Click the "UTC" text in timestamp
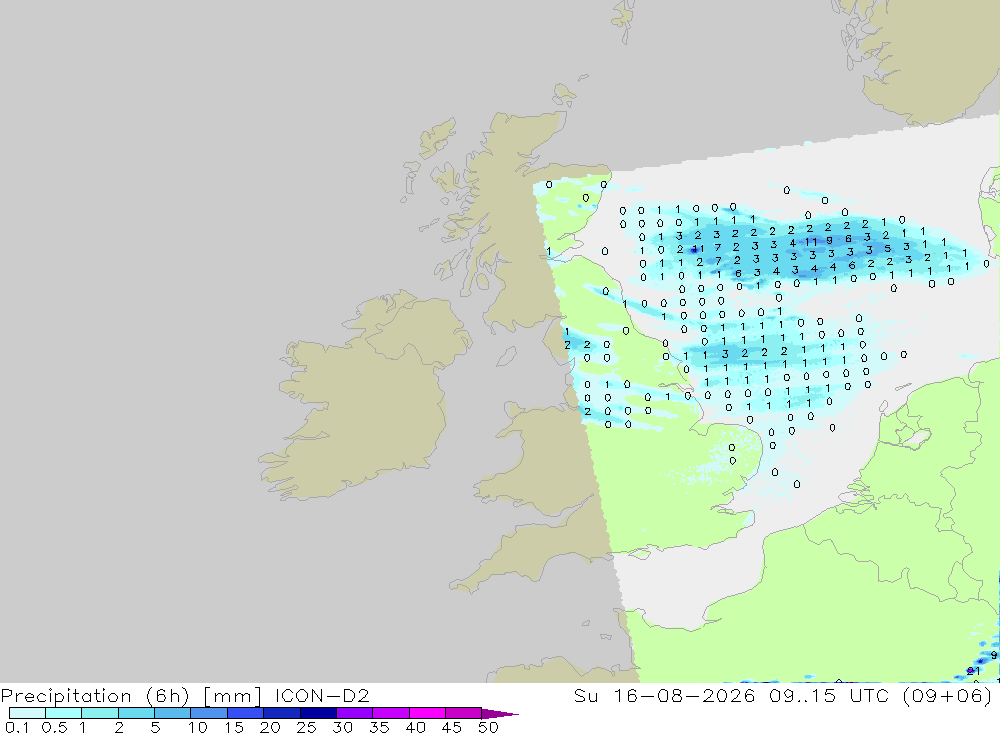This screenshot has height=733, width=1000. pos(869,695)
